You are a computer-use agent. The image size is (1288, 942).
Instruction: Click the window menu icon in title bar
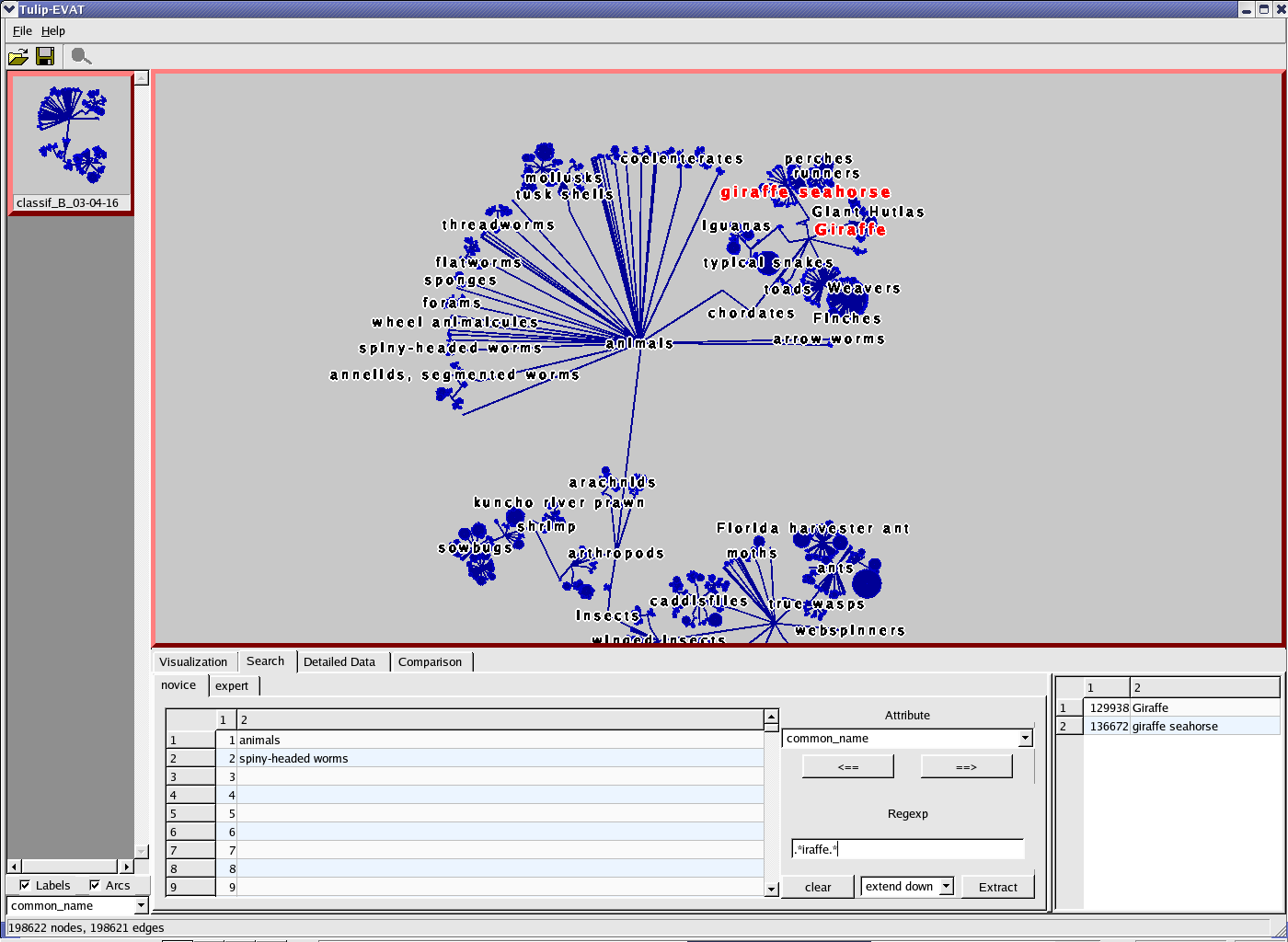9,9
